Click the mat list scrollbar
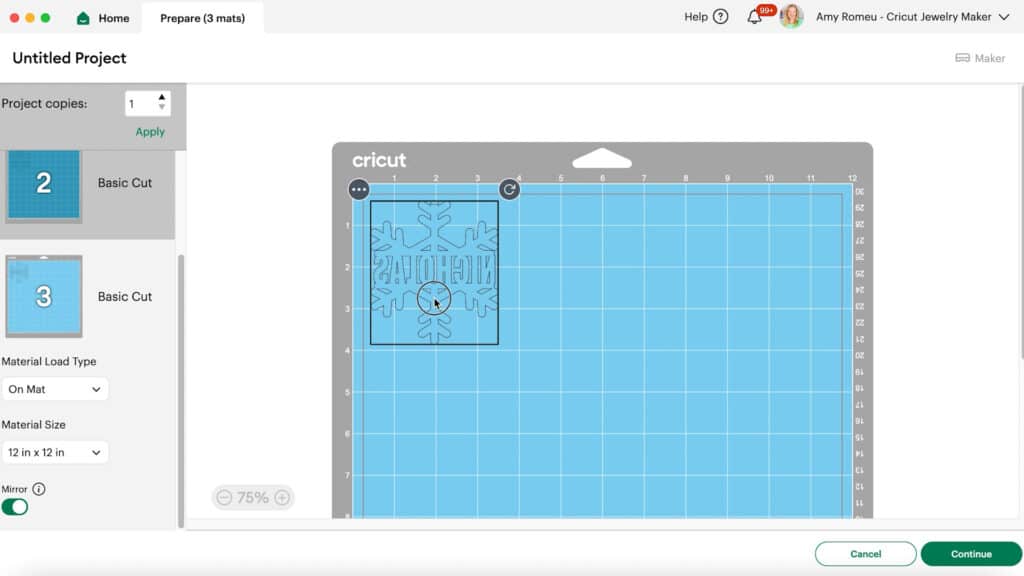 point(181,391)
